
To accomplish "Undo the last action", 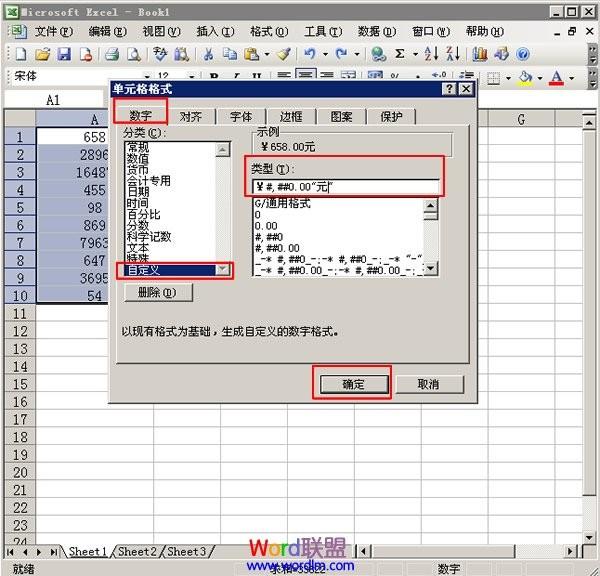I will pyautogui.click(x=310, y=54).
